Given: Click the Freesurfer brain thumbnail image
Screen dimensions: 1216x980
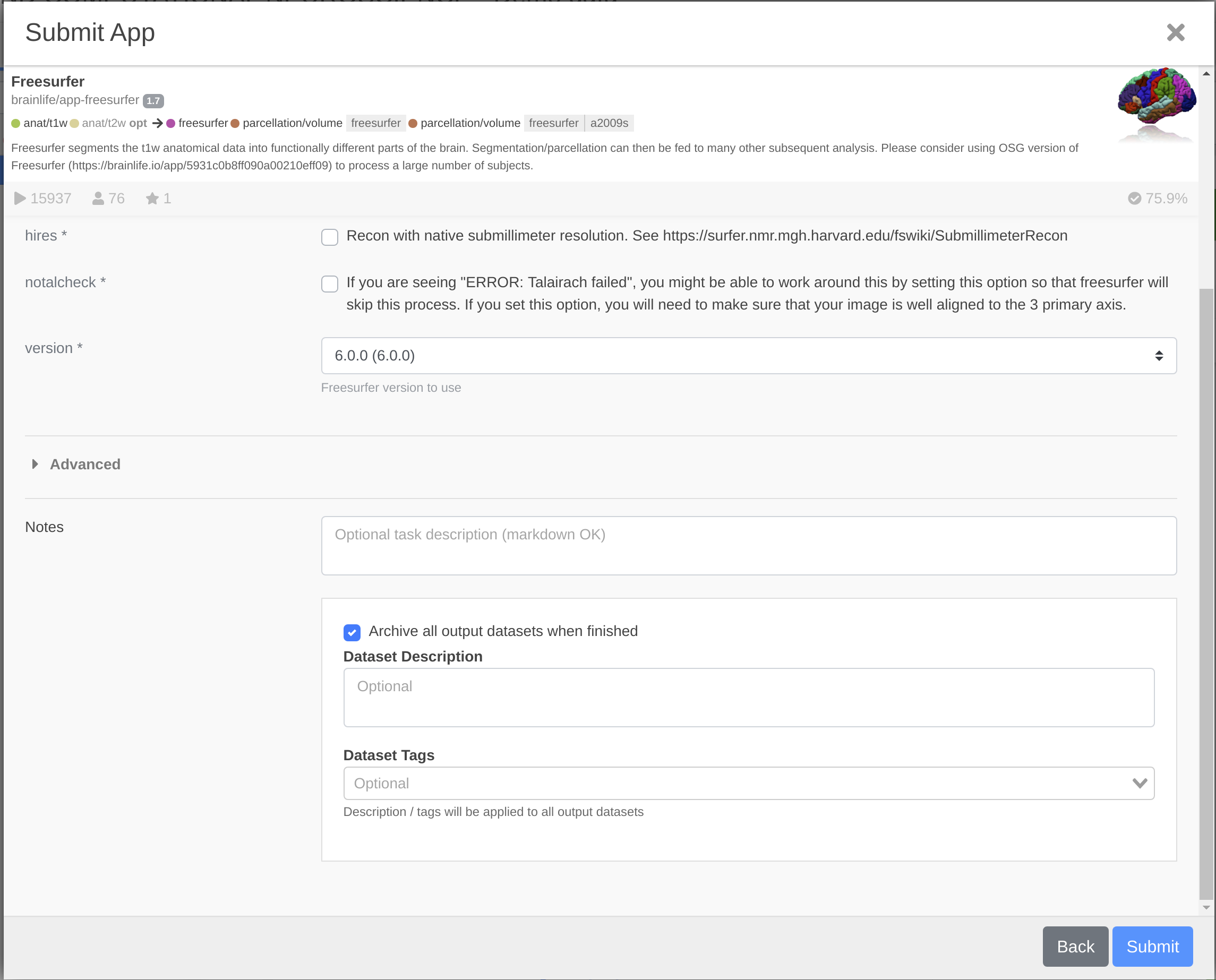Looking at the screenshot, I should (1156, 105).
